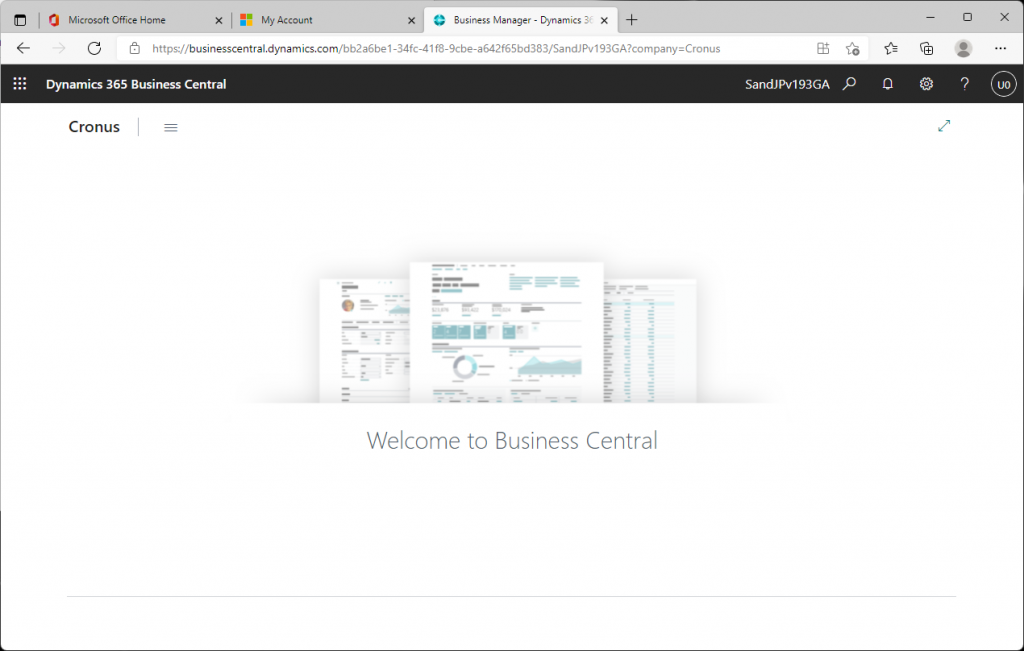Expand page to full width arrow icon
This screenshot has width=1024, height=651.
click(x=944, y=125)
